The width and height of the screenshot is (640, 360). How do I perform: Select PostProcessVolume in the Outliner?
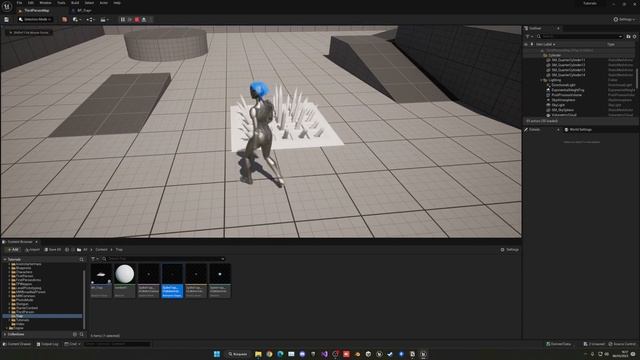click(x=567, y=95)
